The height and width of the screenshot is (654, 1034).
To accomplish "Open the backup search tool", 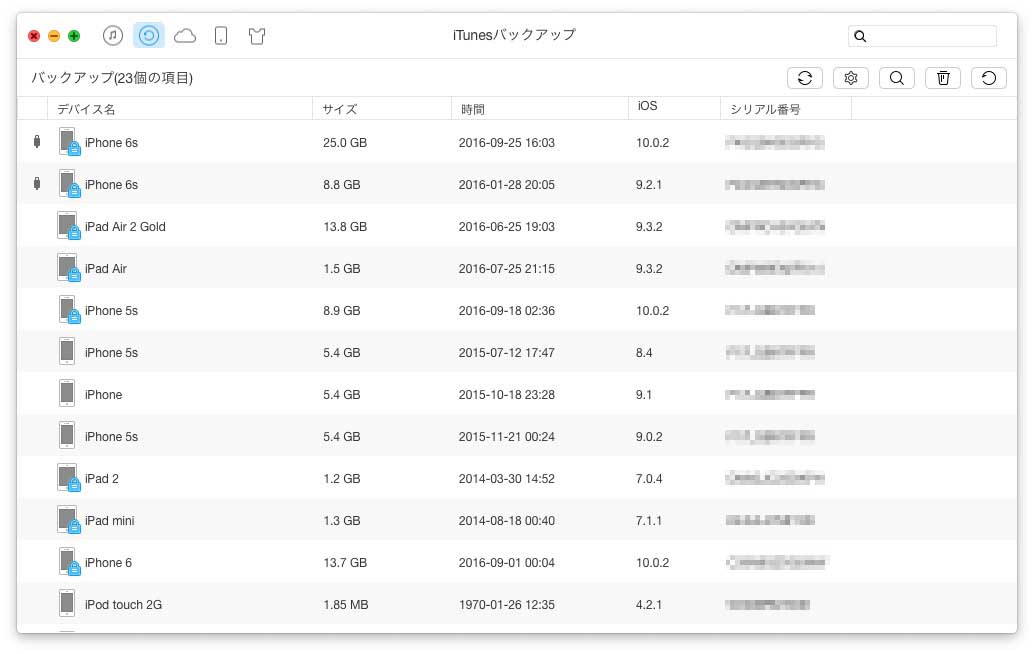I will (897, 77).
